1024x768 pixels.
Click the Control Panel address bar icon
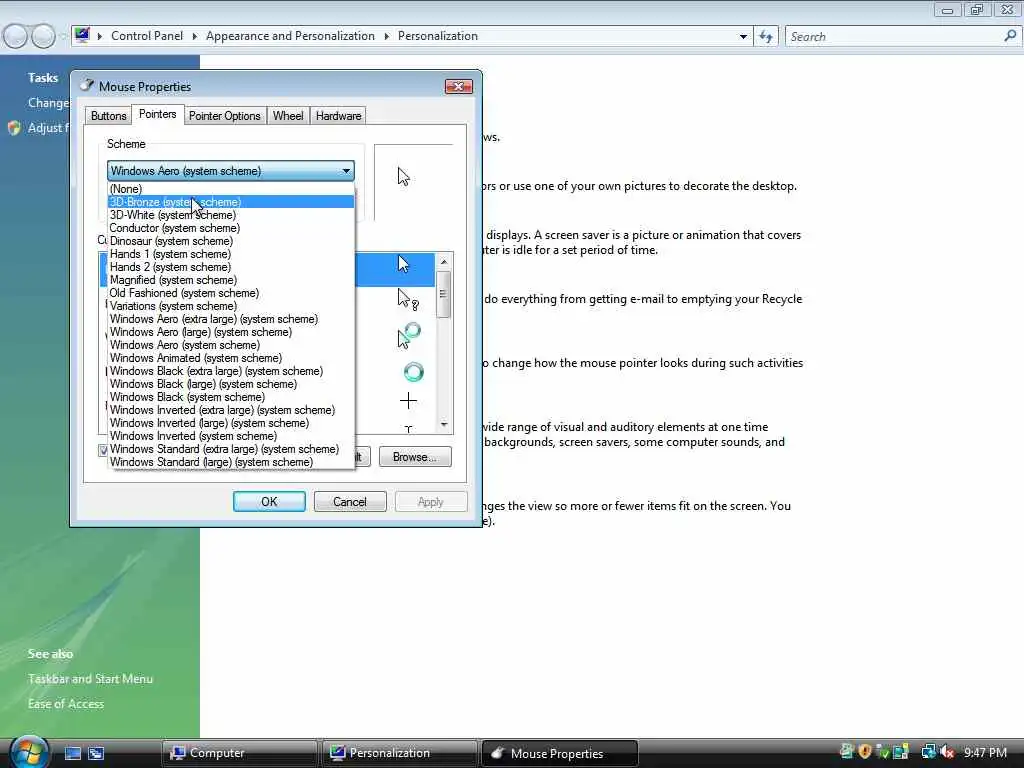click(x=82, y=35)
